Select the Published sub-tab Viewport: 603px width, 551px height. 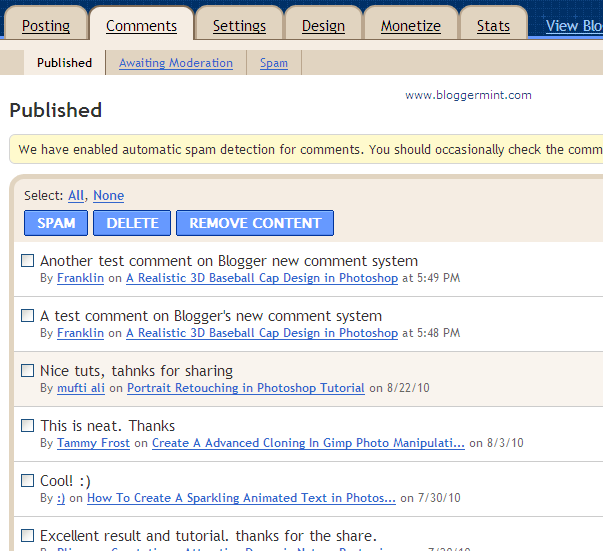click(64, 62)
